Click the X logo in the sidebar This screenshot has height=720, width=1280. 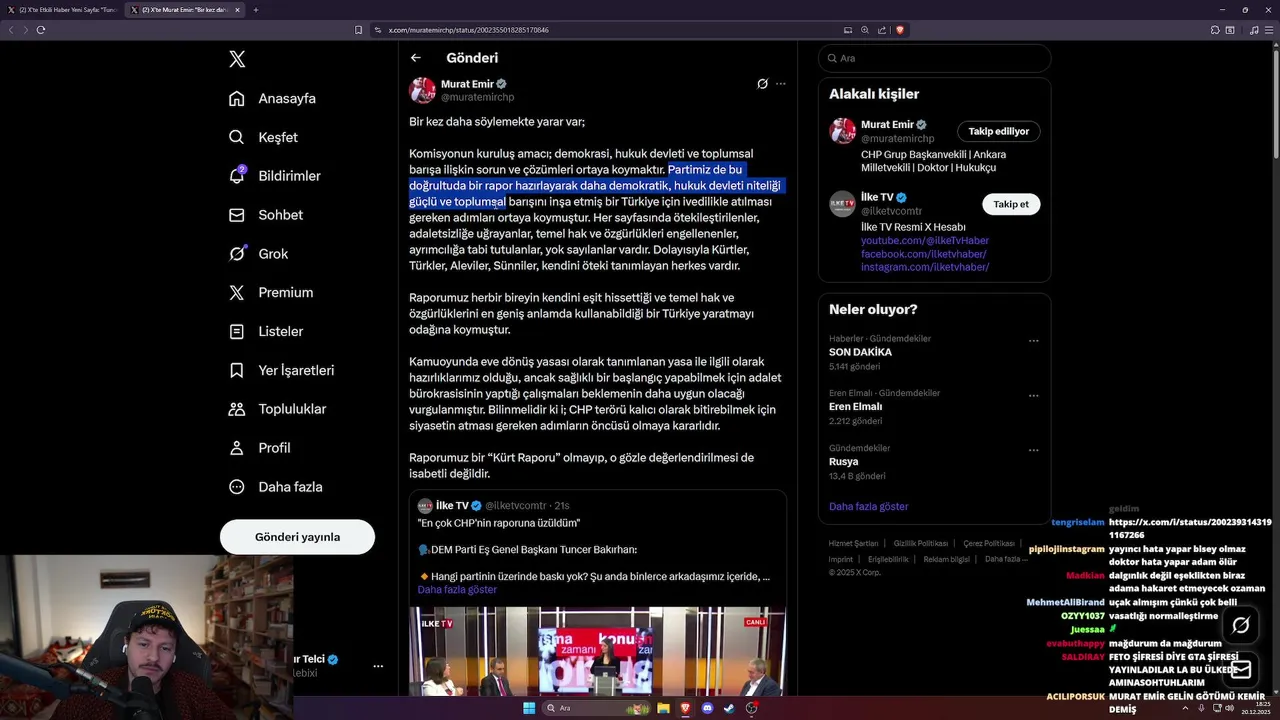pyautogui.click(x=237, y=59)
